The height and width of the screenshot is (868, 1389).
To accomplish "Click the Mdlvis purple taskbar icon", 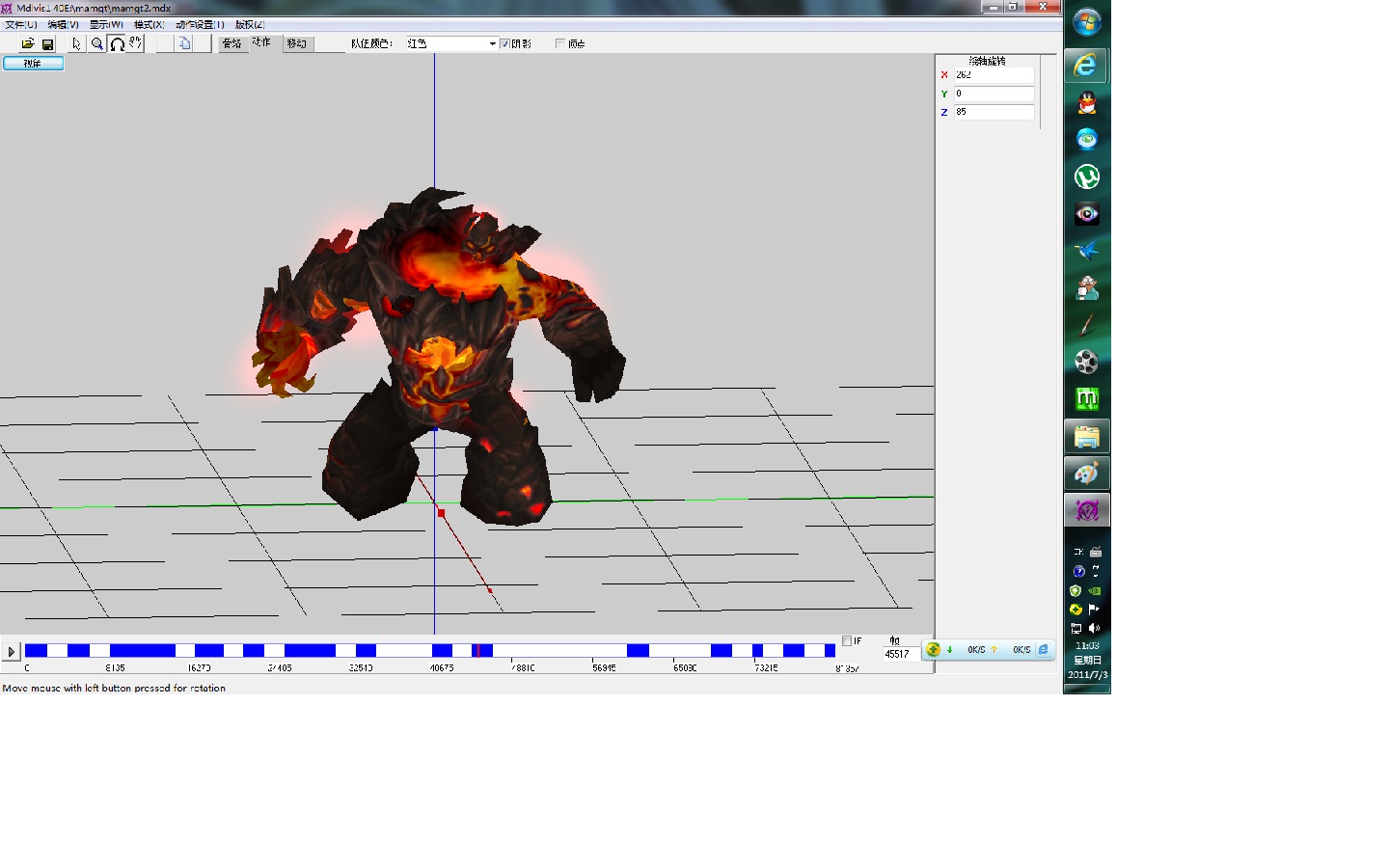I will point(1087,510).
